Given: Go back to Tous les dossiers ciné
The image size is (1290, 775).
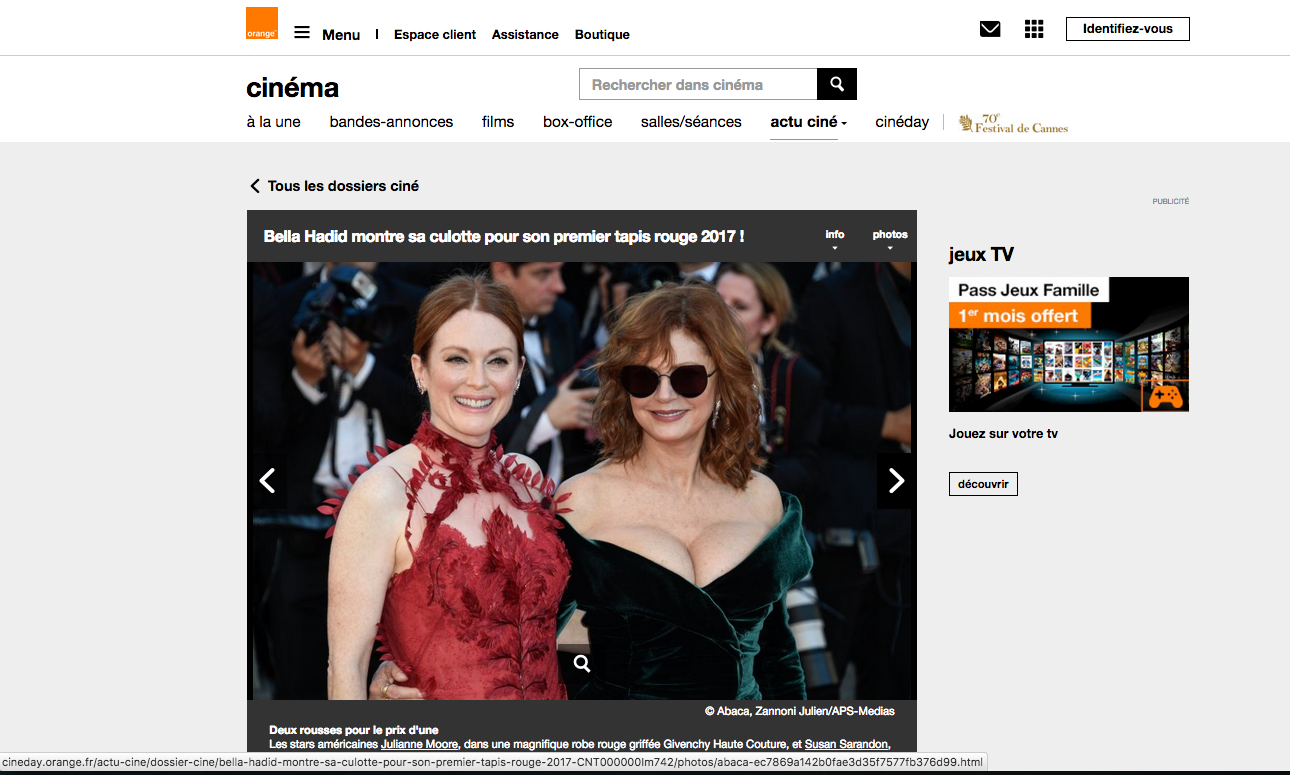Looking at the screenshot, I should pos(334,186).
